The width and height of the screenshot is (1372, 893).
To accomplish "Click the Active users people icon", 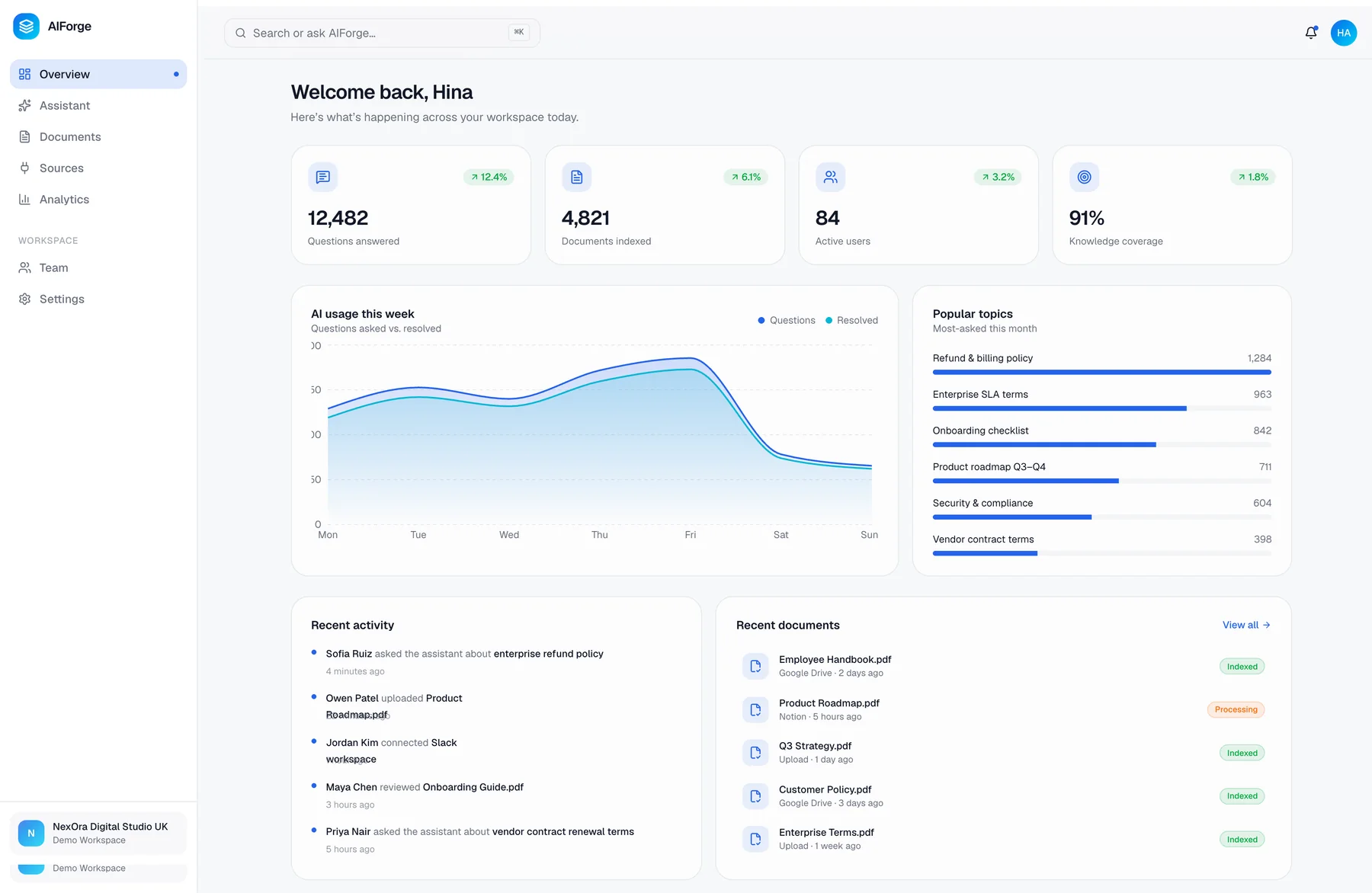I will [831, 177].
